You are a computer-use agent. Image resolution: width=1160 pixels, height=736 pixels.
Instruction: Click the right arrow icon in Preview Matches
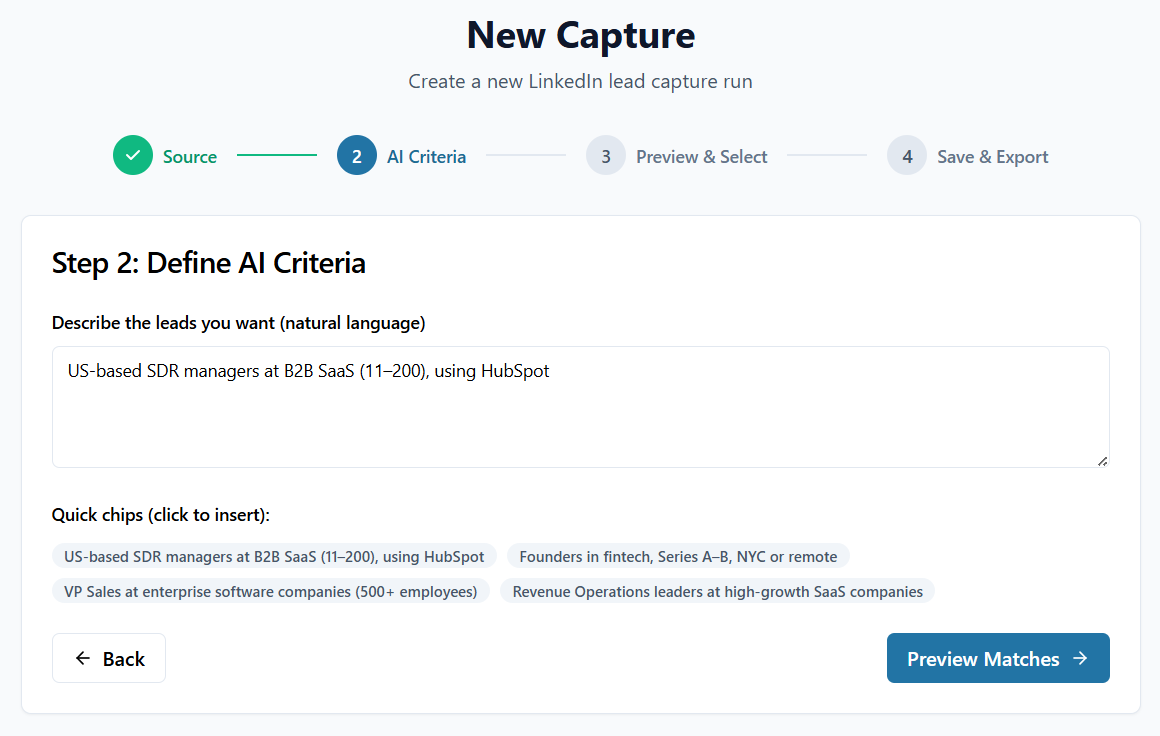[x=1080, y=658]
